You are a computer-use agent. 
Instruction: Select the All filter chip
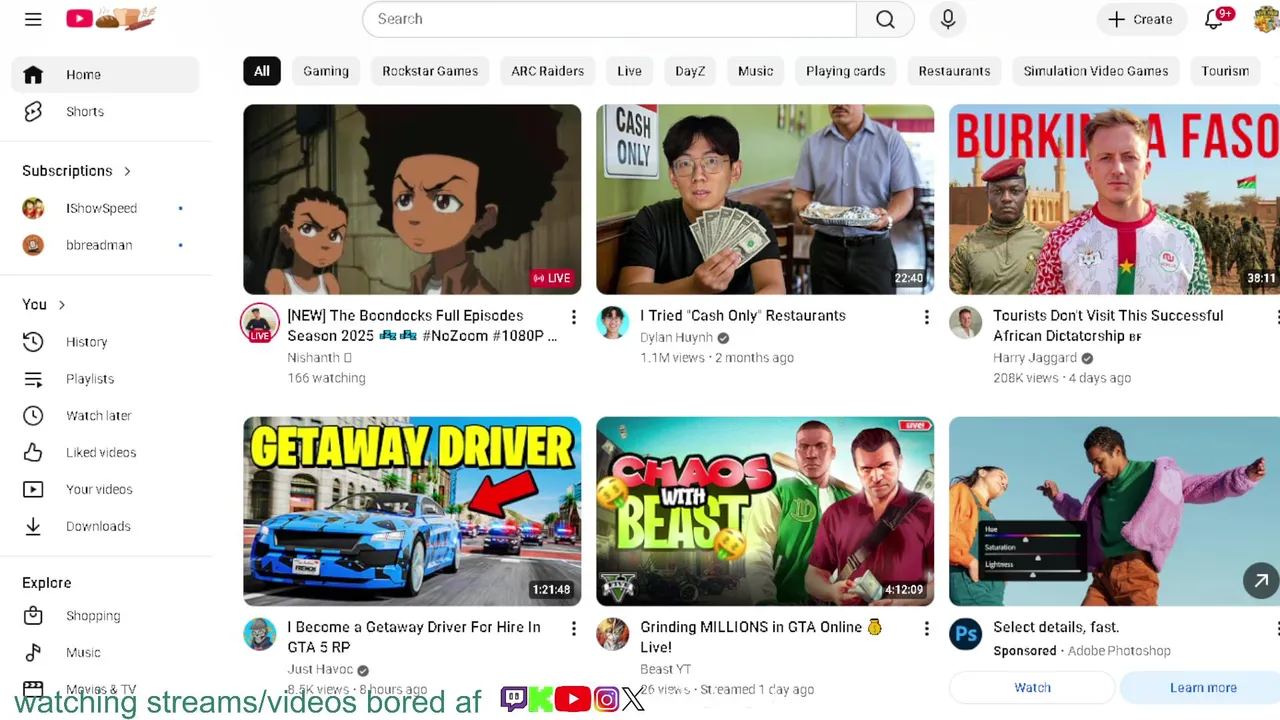pos(262,71)
